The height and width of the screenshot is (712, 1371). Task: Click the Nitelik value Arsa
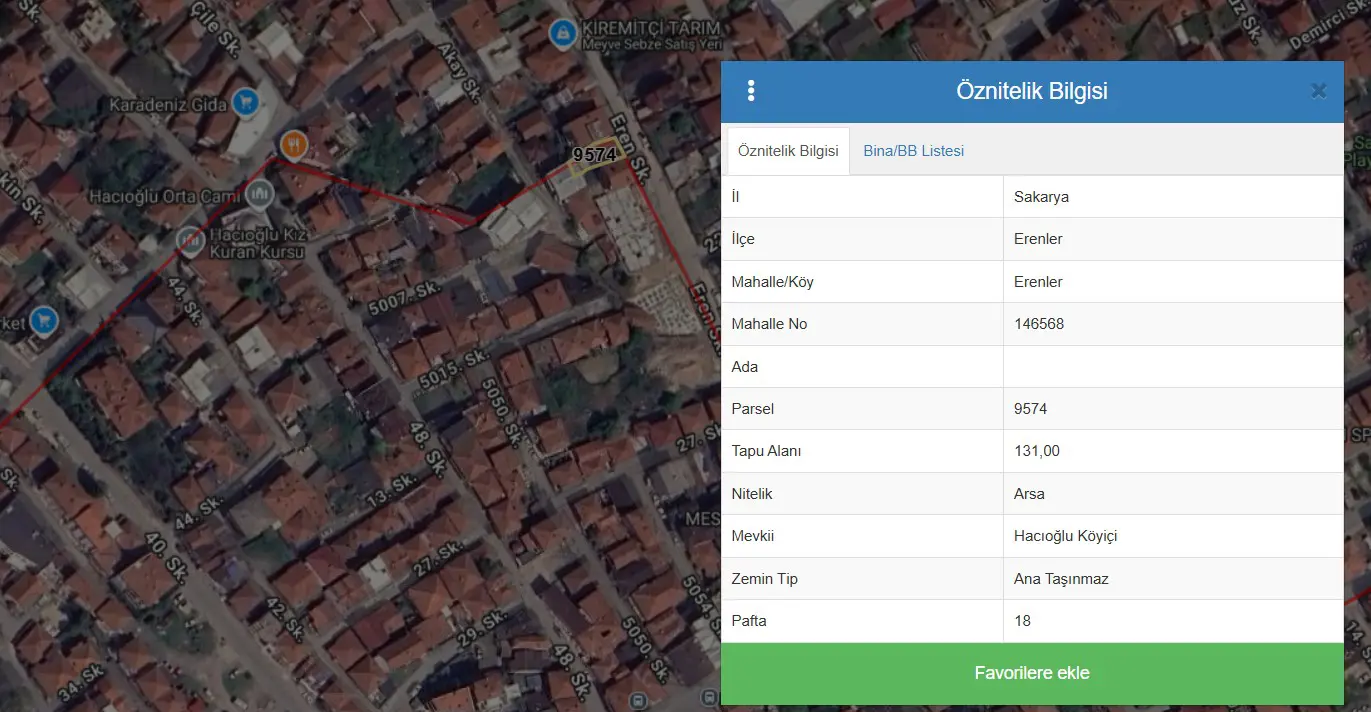(1029, 494)
